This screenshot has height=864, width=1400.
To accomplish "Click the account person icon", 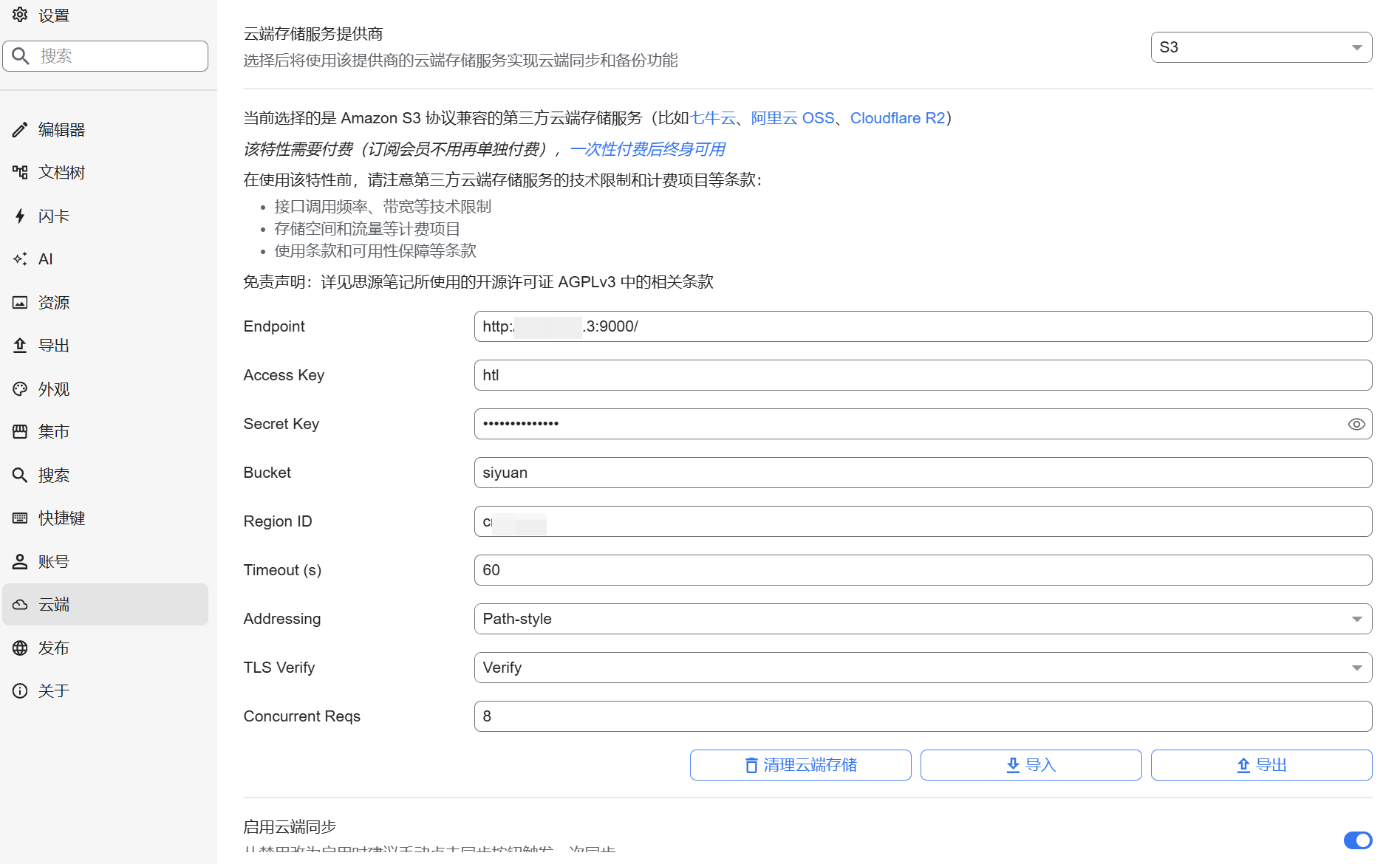I will 20,561.
